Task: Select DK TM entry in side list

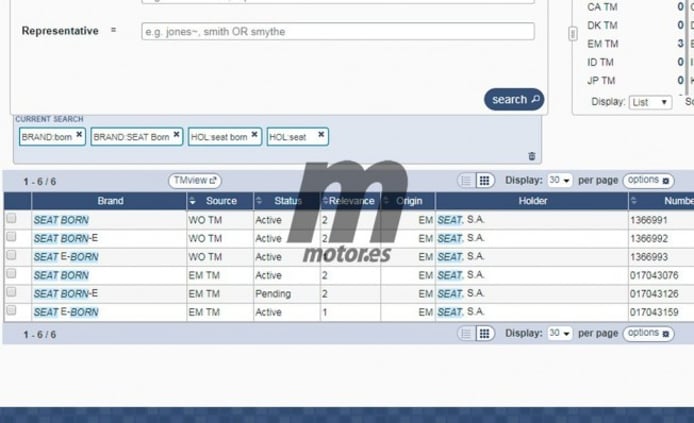Action: 602,25
